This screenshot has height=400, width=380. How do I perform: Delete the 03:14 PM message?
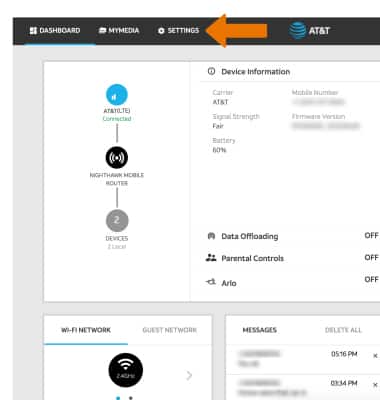point(375,385)
